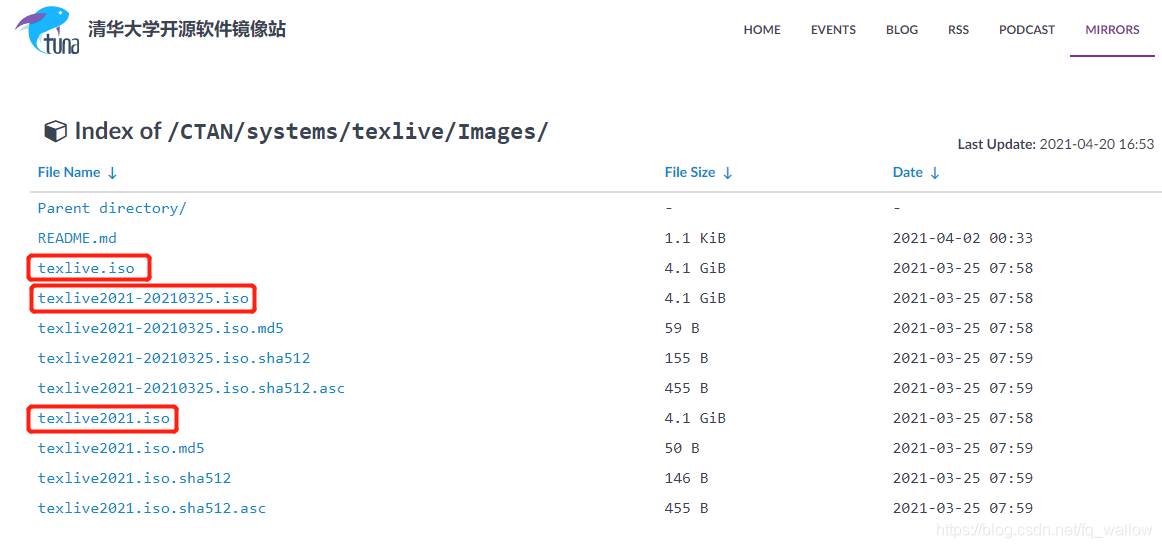Open texlive2021.iso.sha512 checksum link

click(134, 478)
